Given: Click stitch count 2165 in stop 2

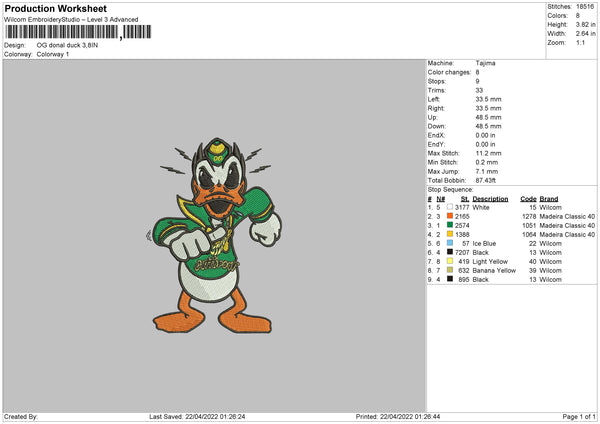Looking at the screenshot, I should 462,217.
